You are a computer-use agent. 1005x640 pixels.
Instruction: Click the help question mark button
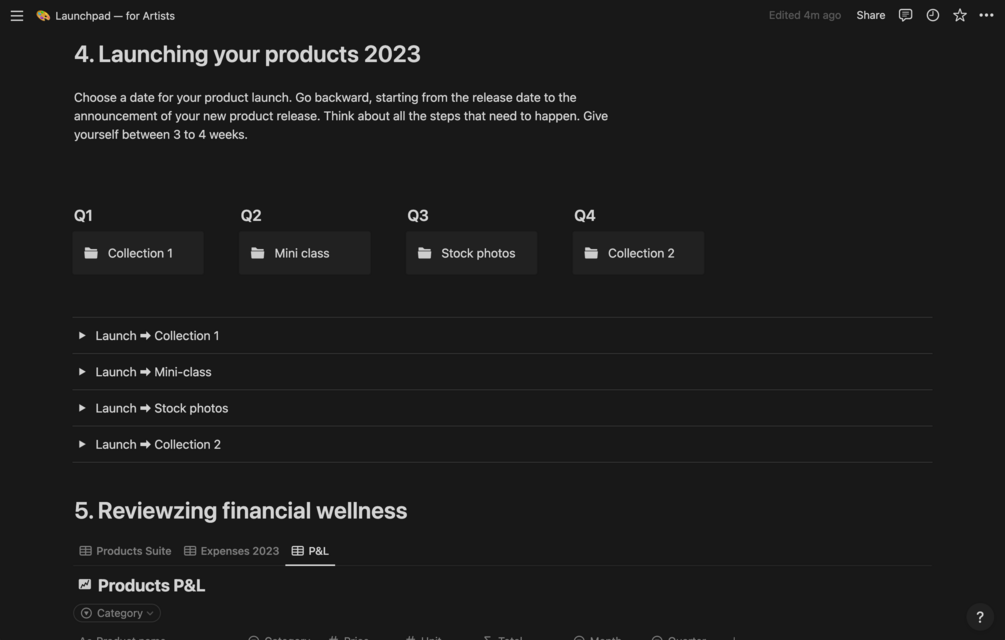tap(979, 617)
